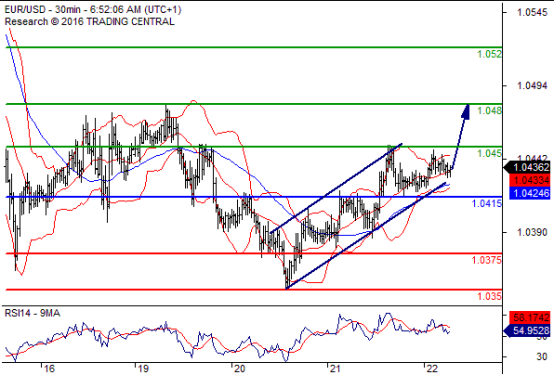Click the RSI14 - 9MA indicator label
This screenshot has height=376, width=554.
coord(32,313)
